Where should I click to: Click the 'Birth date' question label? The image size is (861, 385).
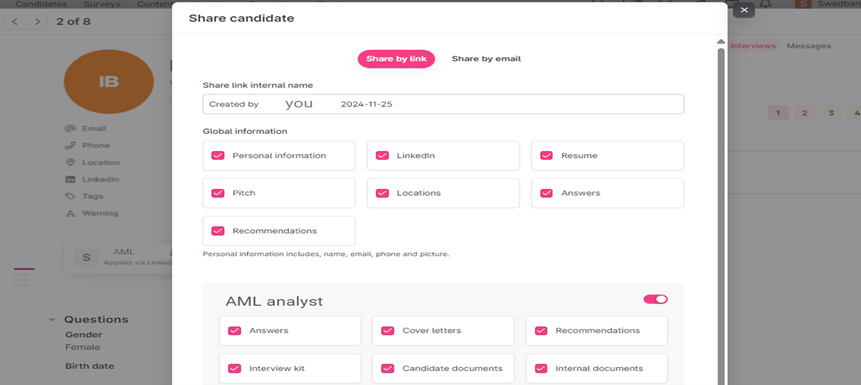tap(90, 366)
